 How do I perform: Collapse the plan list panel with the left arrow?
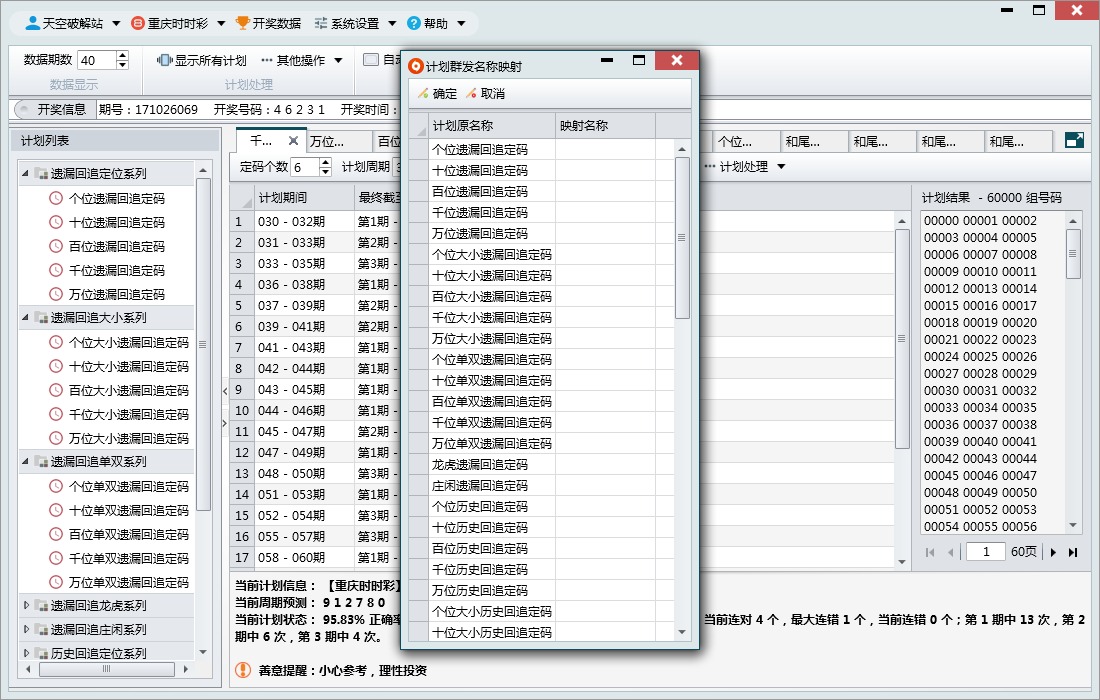pos(225,390)
